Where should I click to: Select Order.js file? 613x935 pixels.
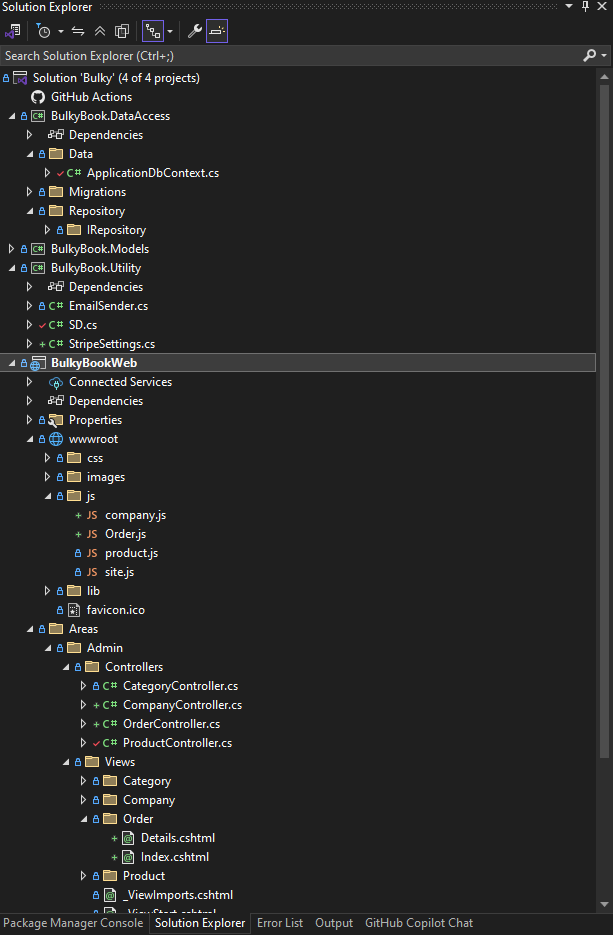pos(126,534)
